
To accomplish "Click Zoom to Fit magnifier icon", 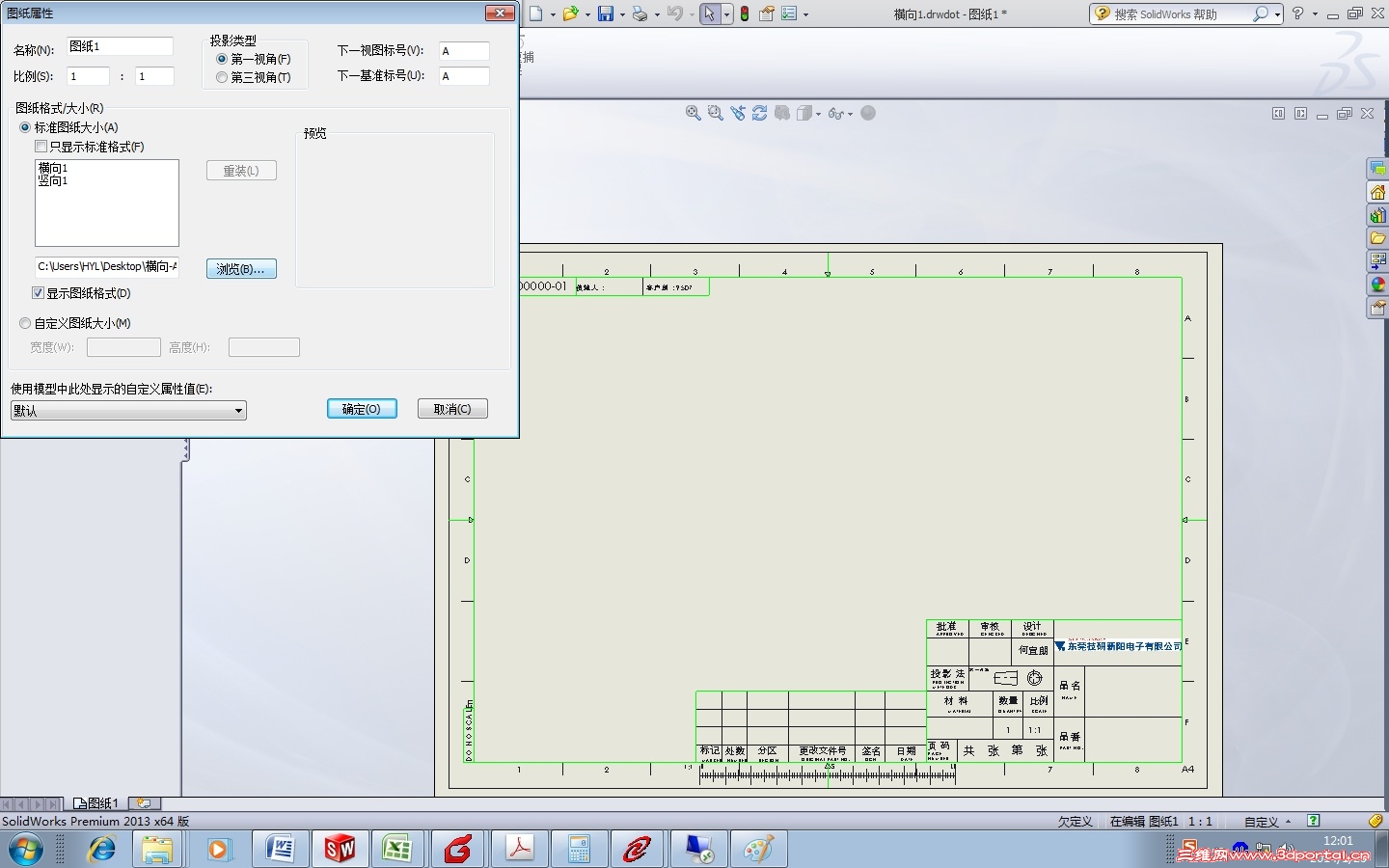I will click(693, 113).
